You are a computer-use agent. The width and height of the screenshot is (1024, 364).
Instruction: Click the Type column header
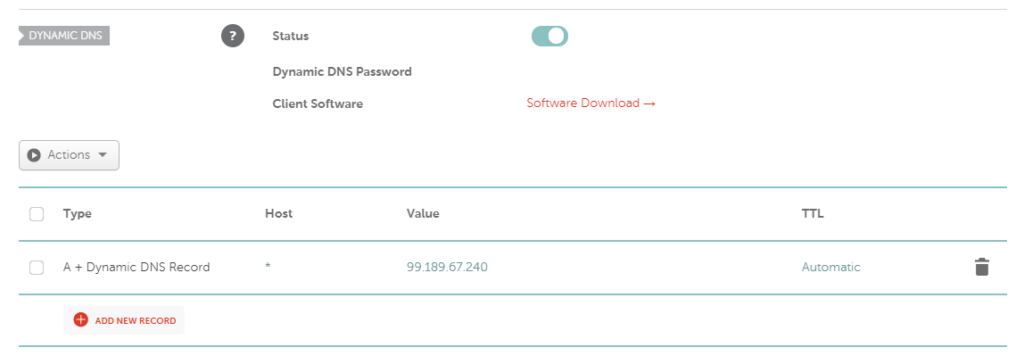77,214
